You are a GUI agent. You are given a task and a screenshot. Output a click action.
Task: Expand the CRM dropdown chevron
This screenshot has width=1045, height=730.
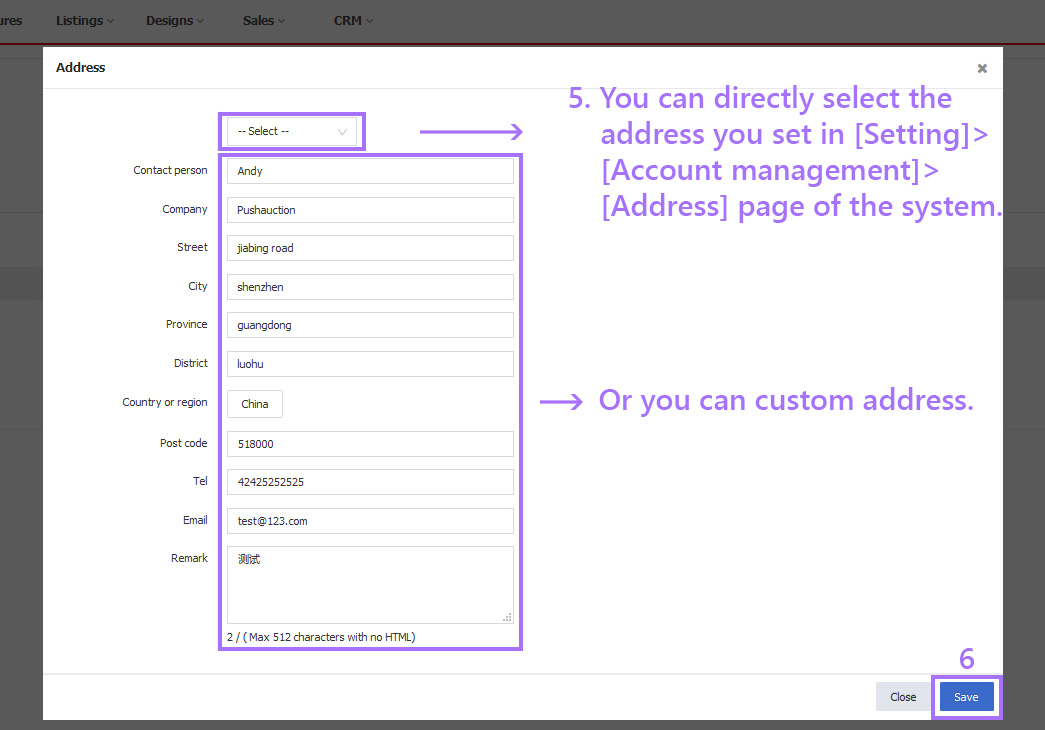click(371, 21)
